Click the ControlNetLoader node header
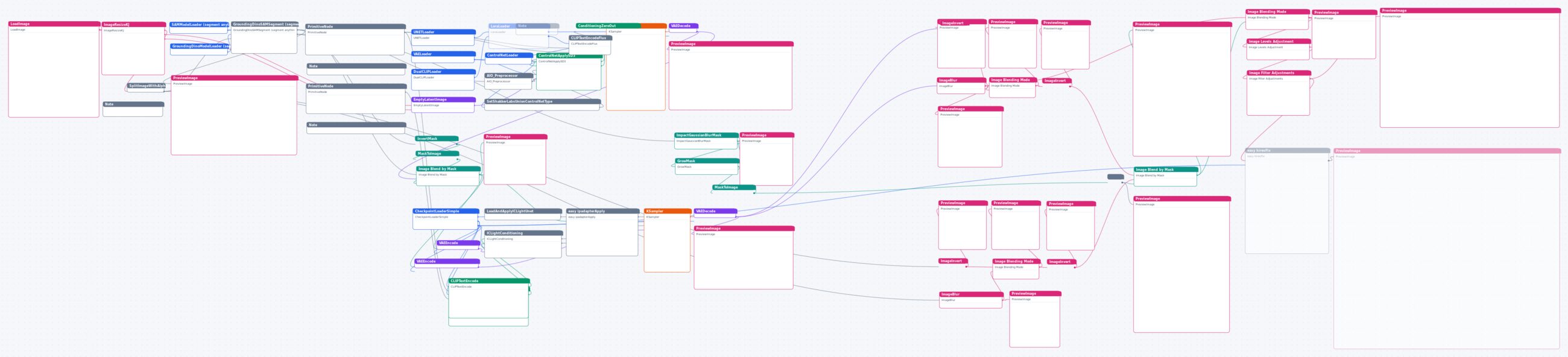1568x357 pixels. [509, 55]
